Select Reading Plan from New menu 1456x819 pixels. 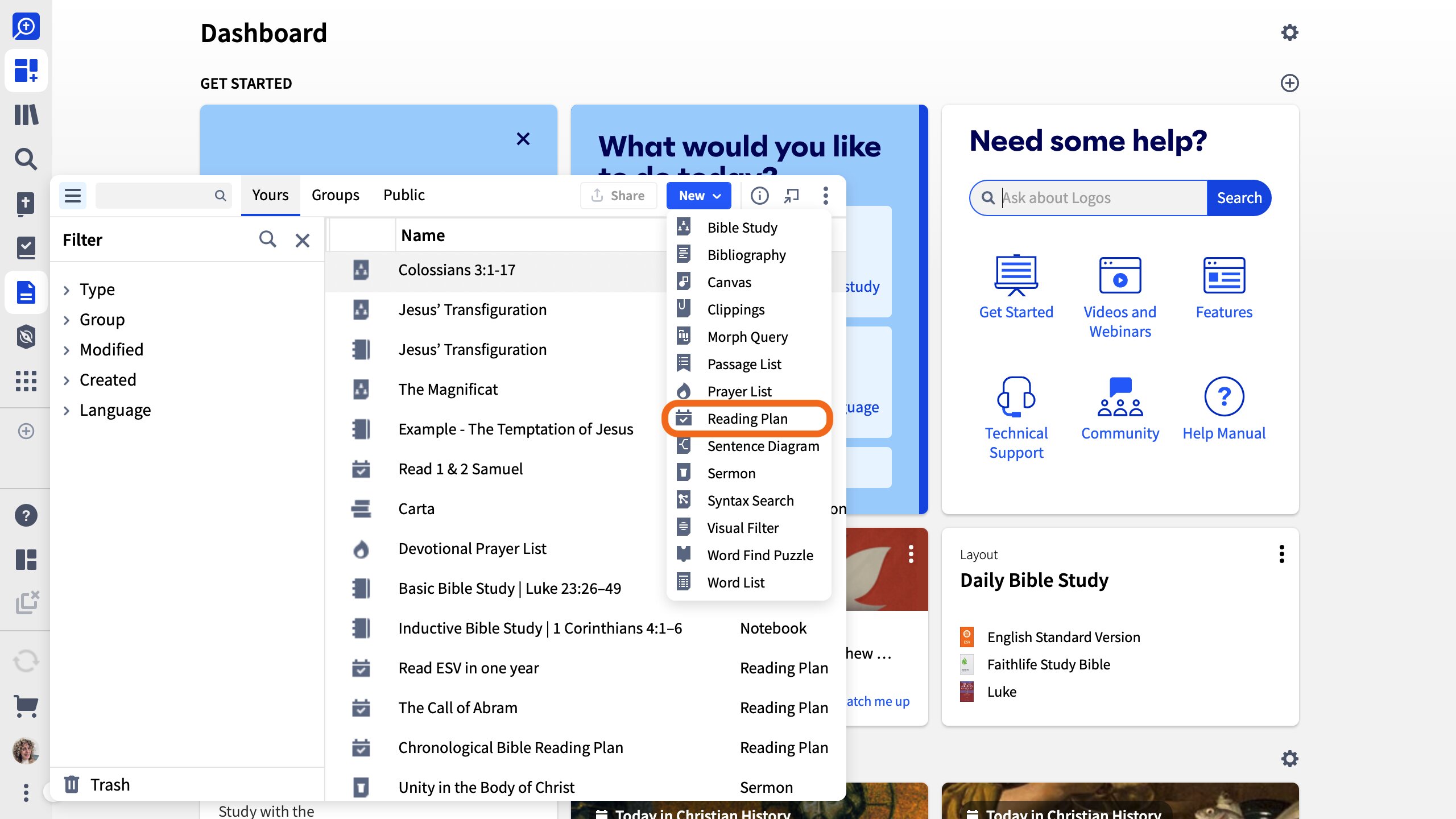(x=748, y=419)
